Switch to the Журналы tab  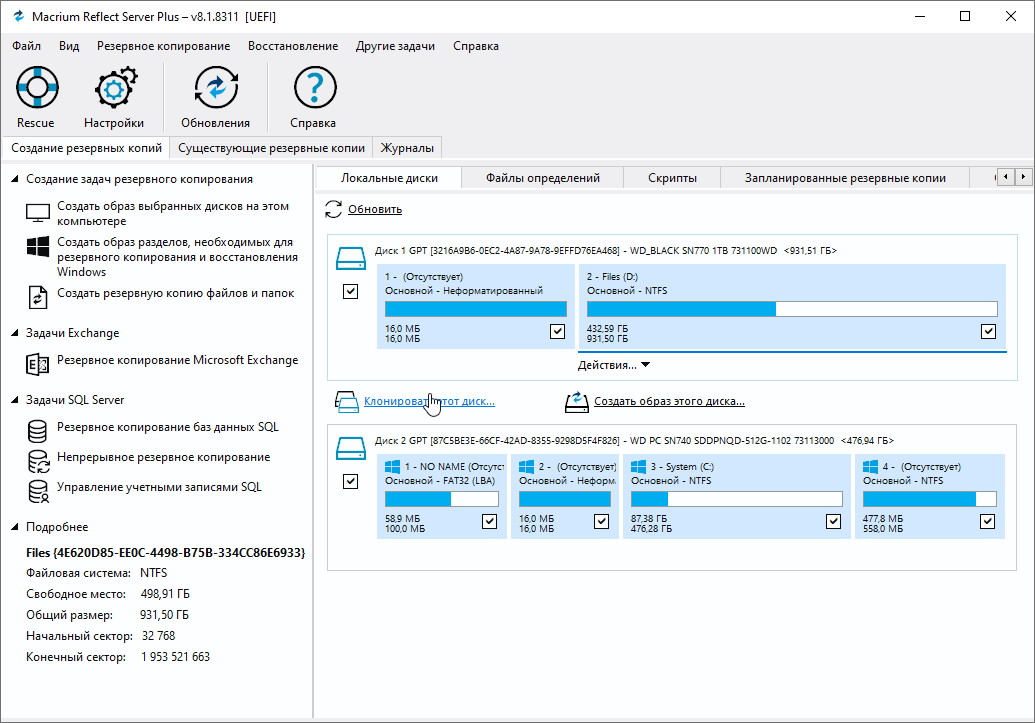(407, 148)
